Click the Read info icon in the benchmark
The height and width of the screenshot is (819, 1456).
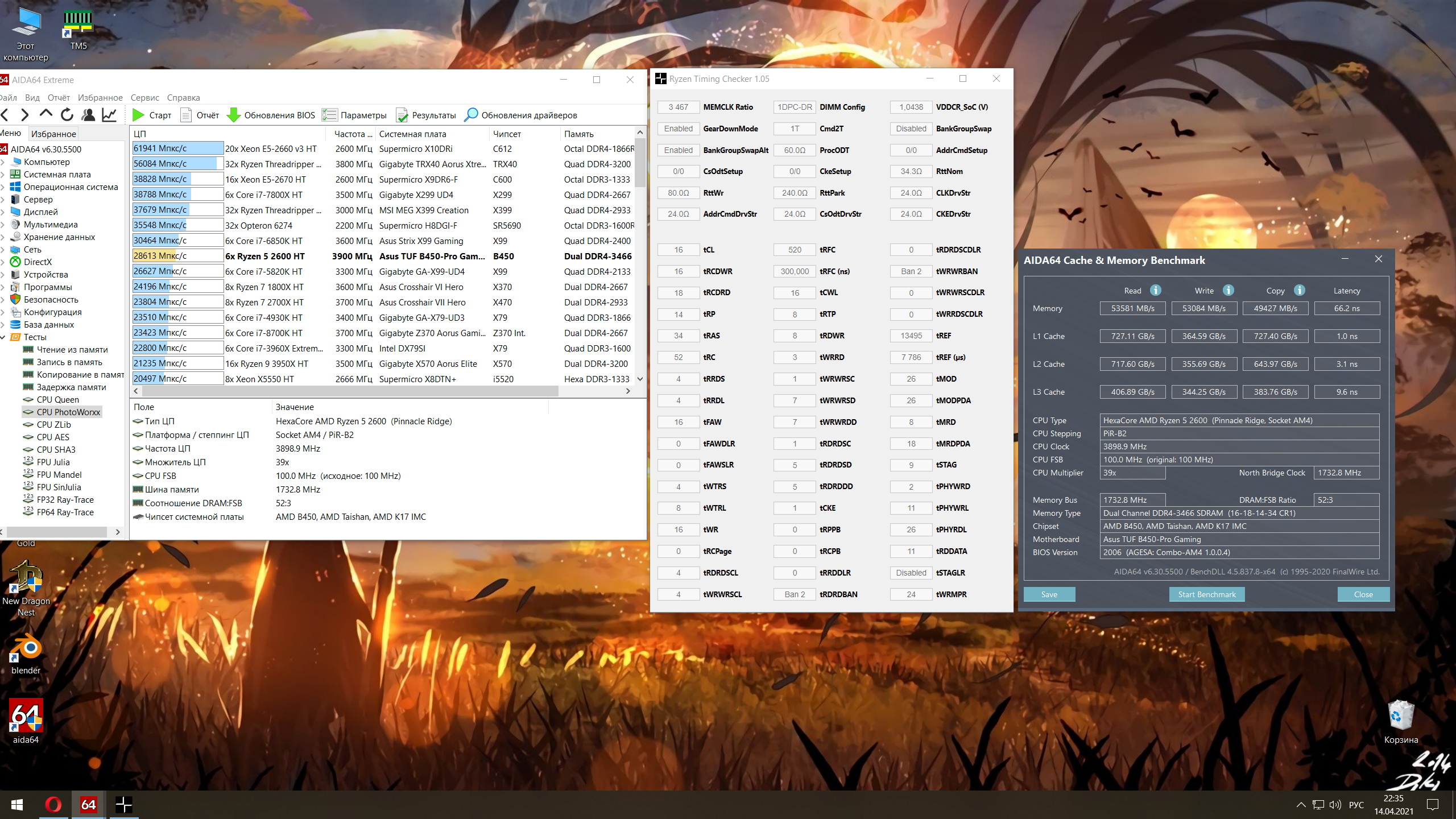coord(1155,290)
